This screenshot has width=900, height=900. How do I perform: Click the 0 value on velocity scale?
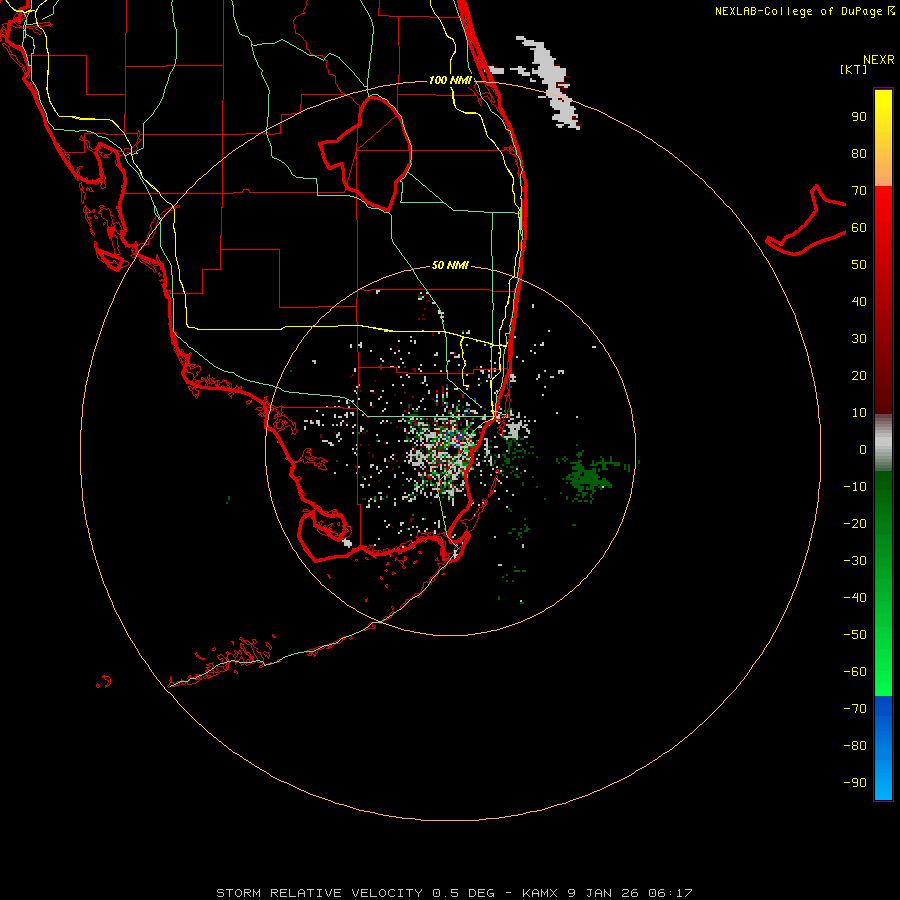tap(863, 449)
